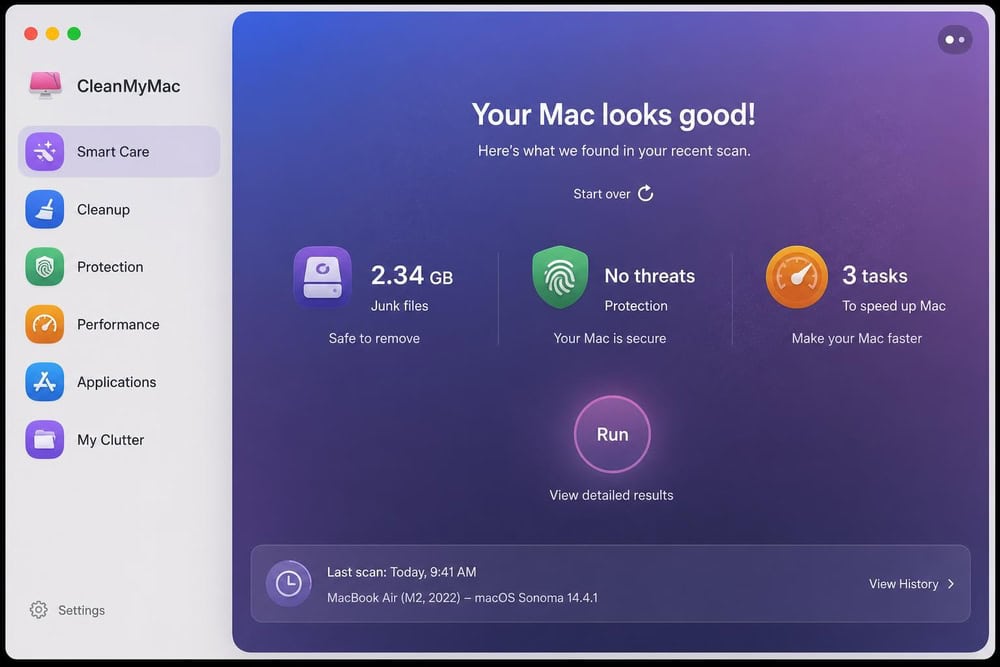This screenshot has width=1000, height=667.
Task: Click the 2.34 GB junk value
Action: pos(412,275)
